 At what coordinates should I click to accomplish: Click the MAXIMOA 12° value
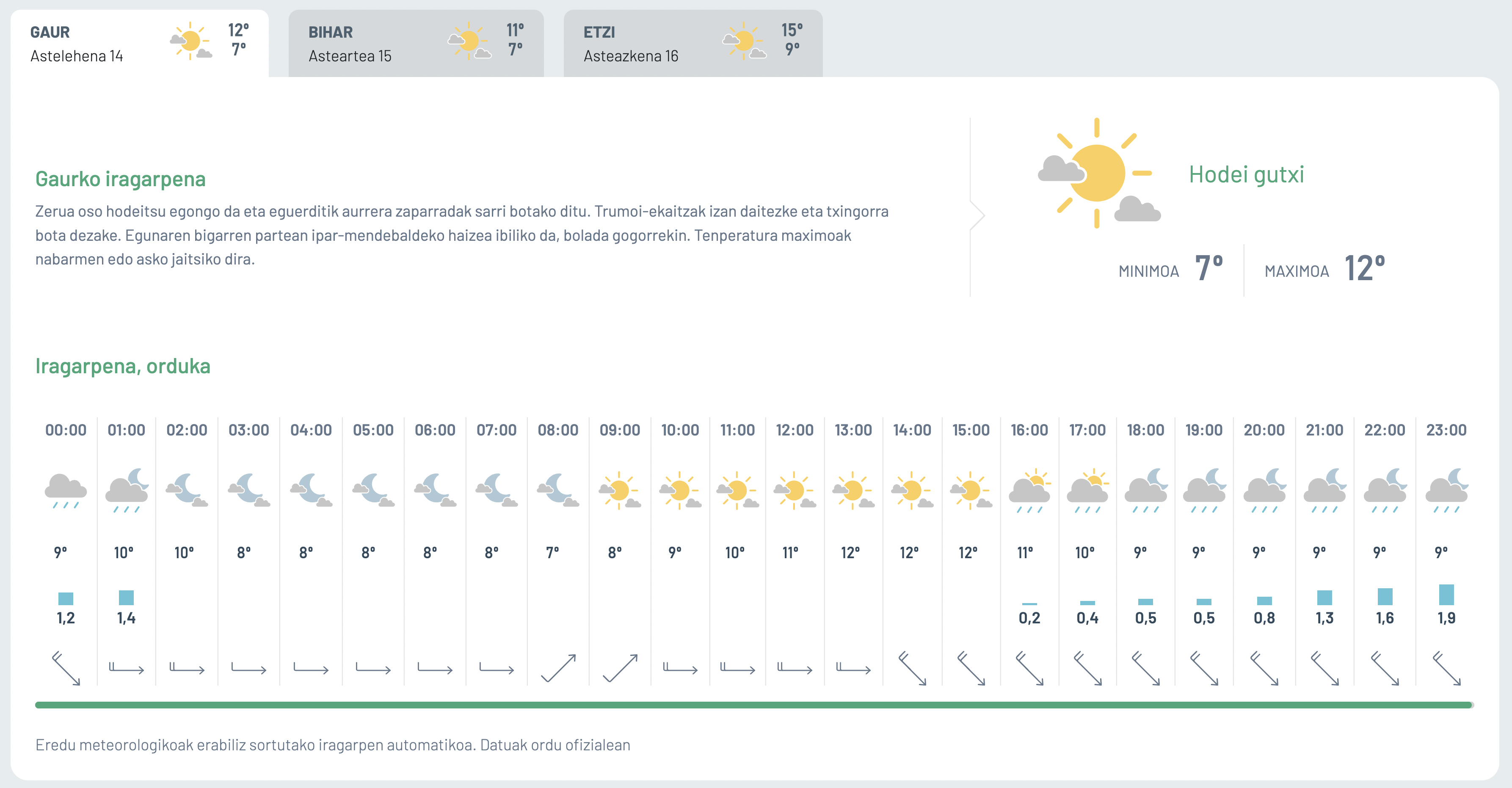click(x=1365, y=268)
